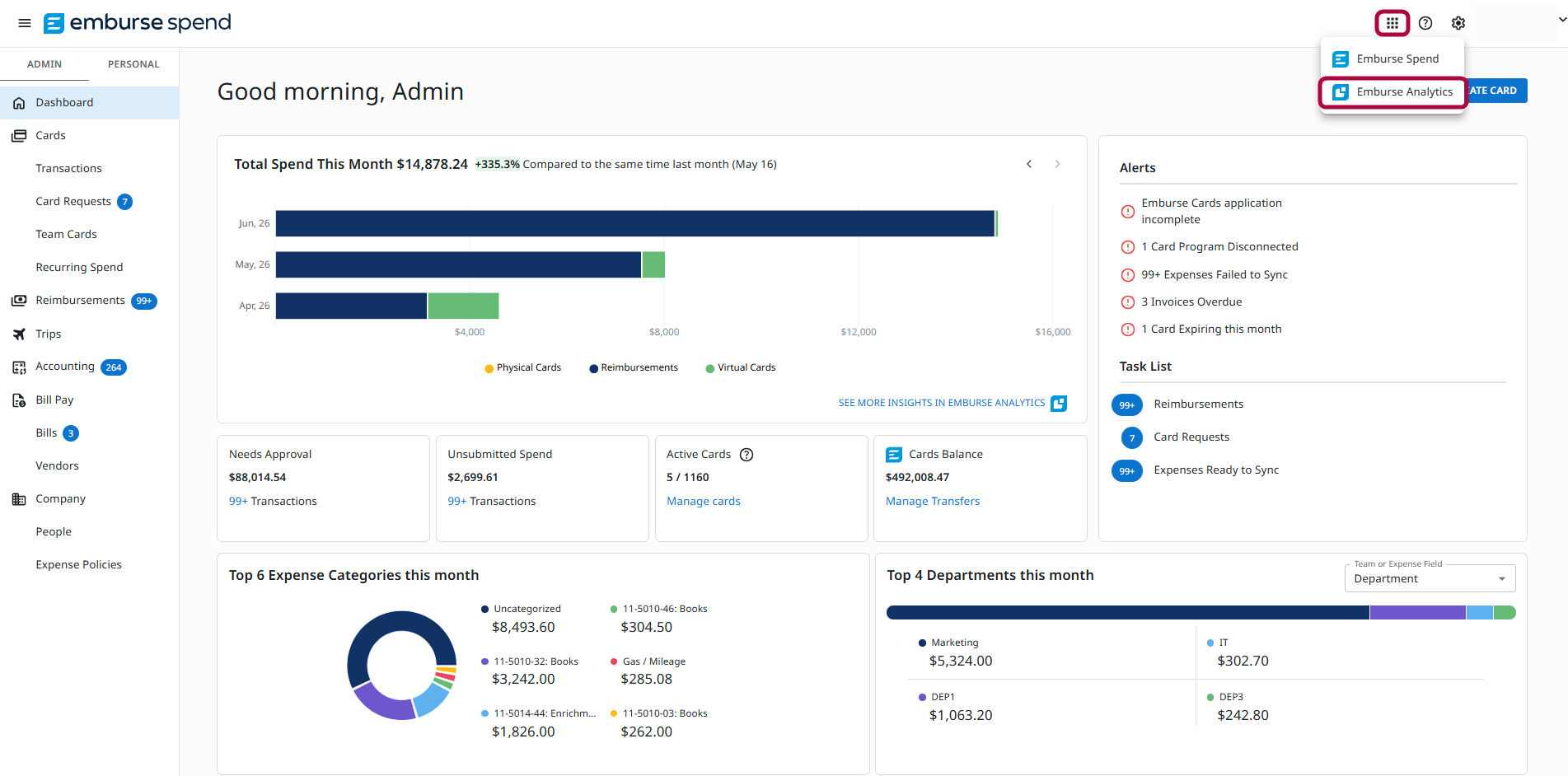This screenshot has height=776, width=1568.
Task: Expand the user account dropdown arrow
Action: point(1561,20)
